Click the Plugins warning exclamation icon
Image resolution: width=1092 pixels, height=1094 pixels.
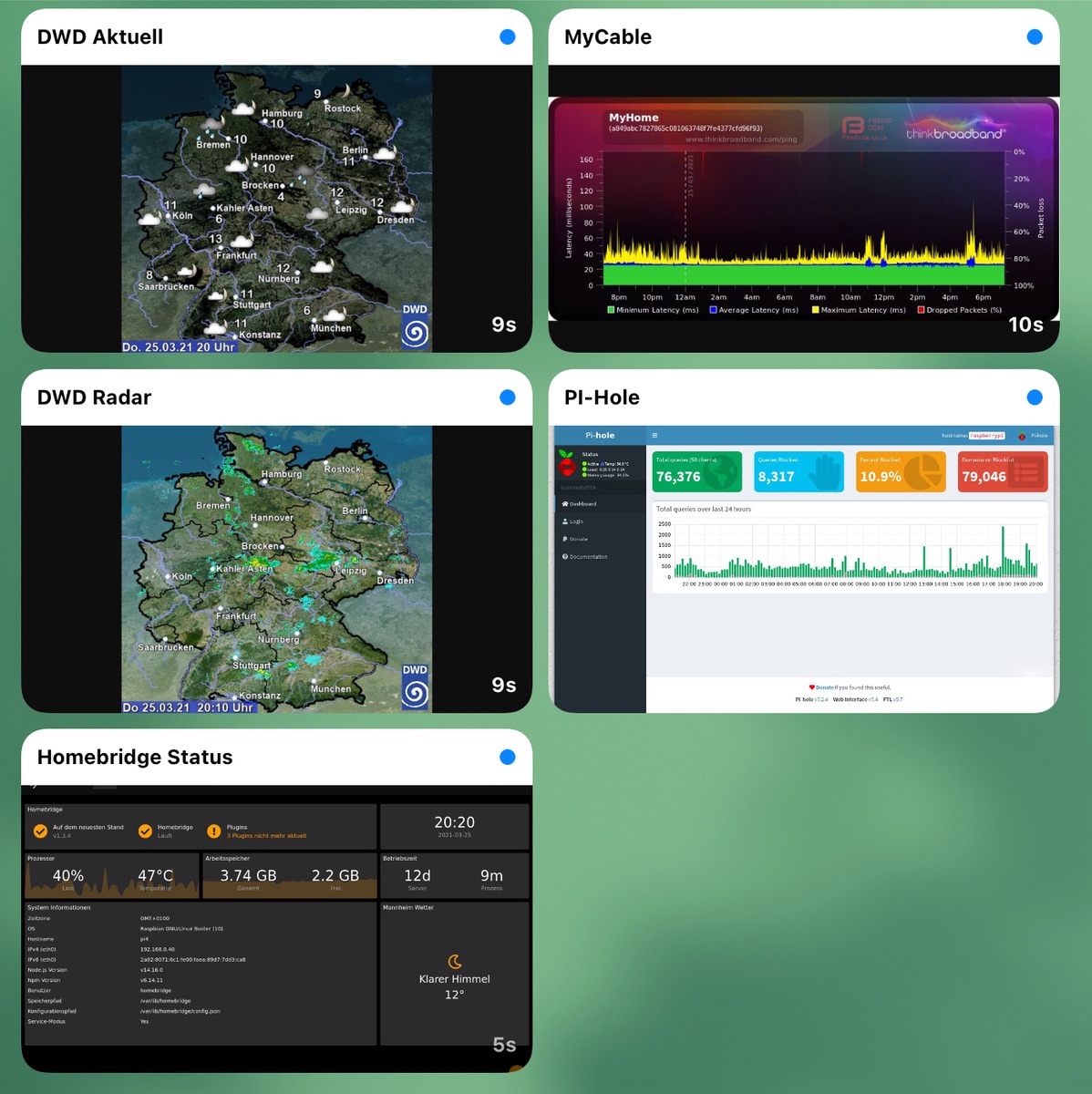[213, 831]
